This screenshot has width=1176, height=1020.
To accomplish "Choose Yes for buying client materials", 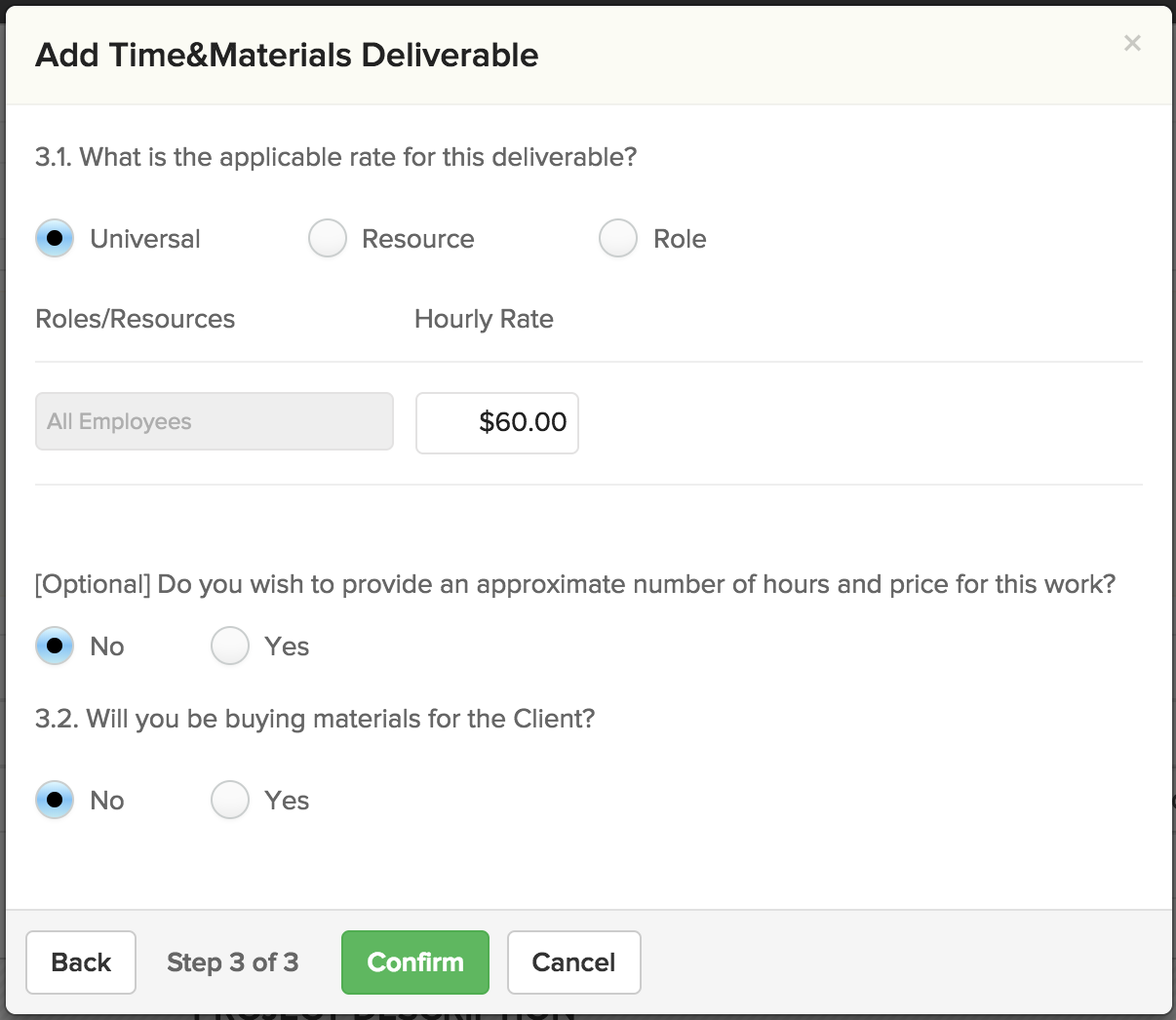I will [230, 800].
